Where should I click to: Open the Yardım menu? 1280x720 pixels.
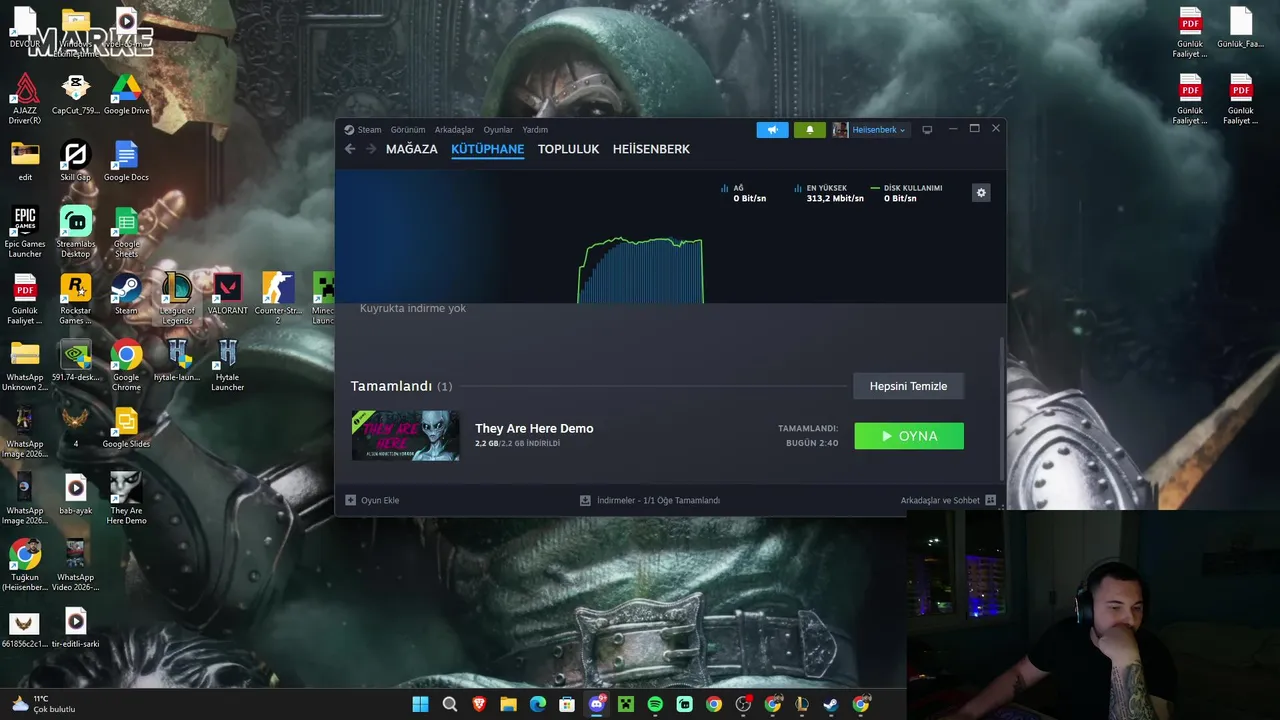pyautogui.click(x=535, y=130)
